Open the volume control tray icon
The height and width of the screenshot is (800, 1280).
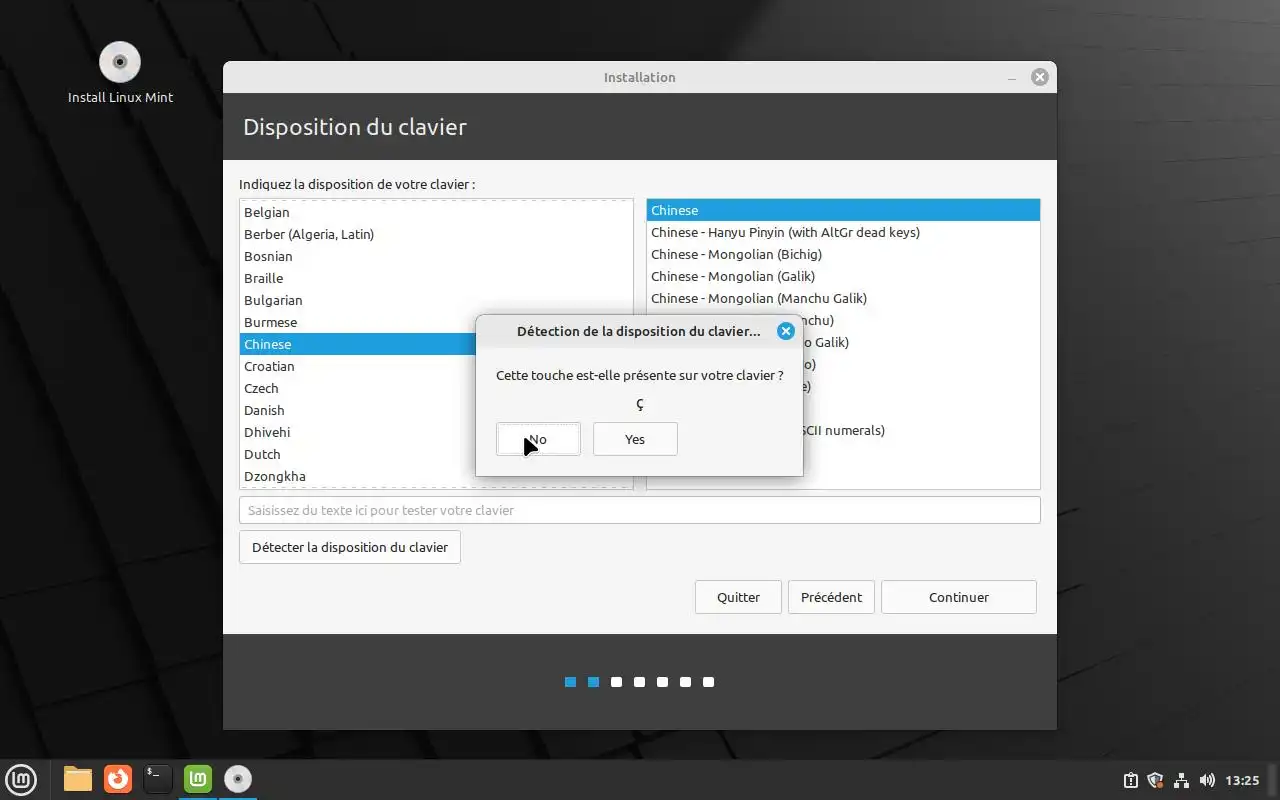click(x=1207, y=780)
